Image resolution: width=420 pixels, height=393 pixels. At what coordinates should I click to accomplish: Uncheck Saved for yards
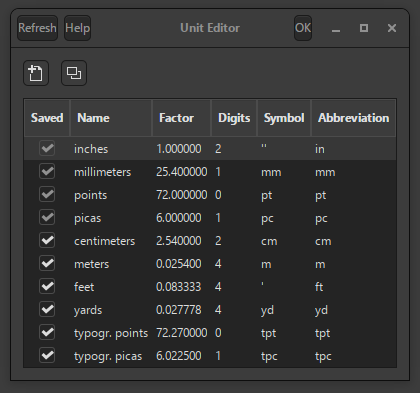point(47,309)
